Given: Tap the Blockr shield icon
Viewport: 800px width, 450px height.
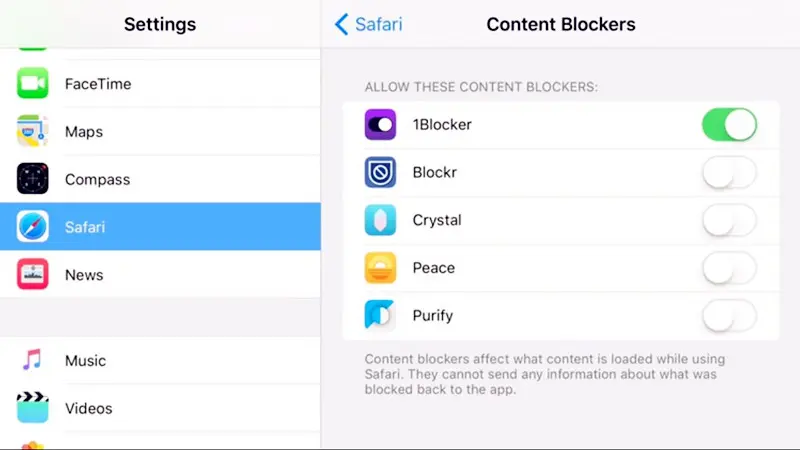Looking at the screenshot, I should pyautogui.click(x=380, y=172).
